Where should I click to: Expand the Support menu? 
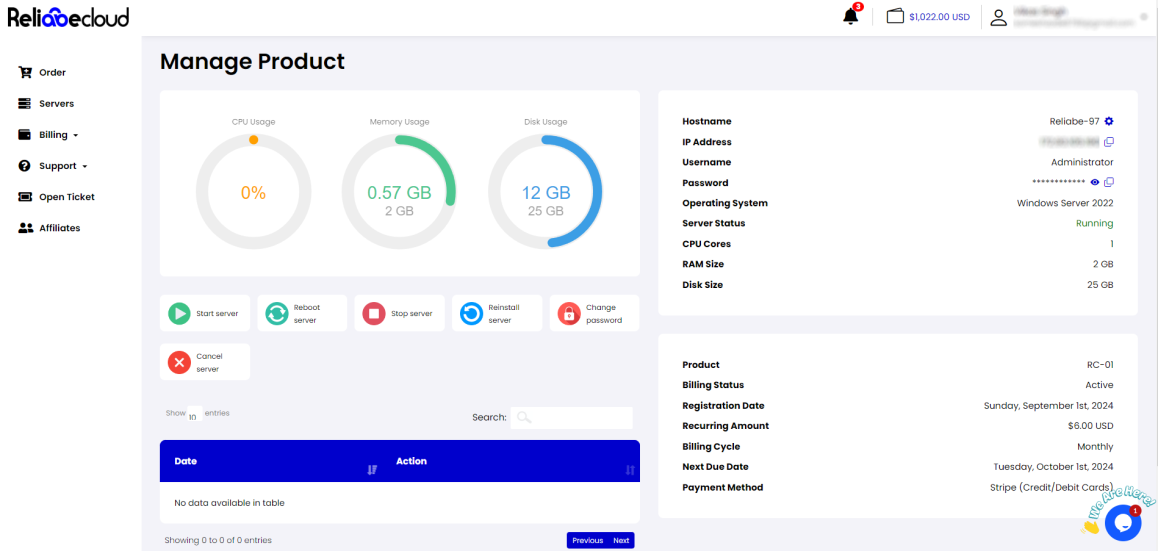pyautogui.click(x=64, y=165)
